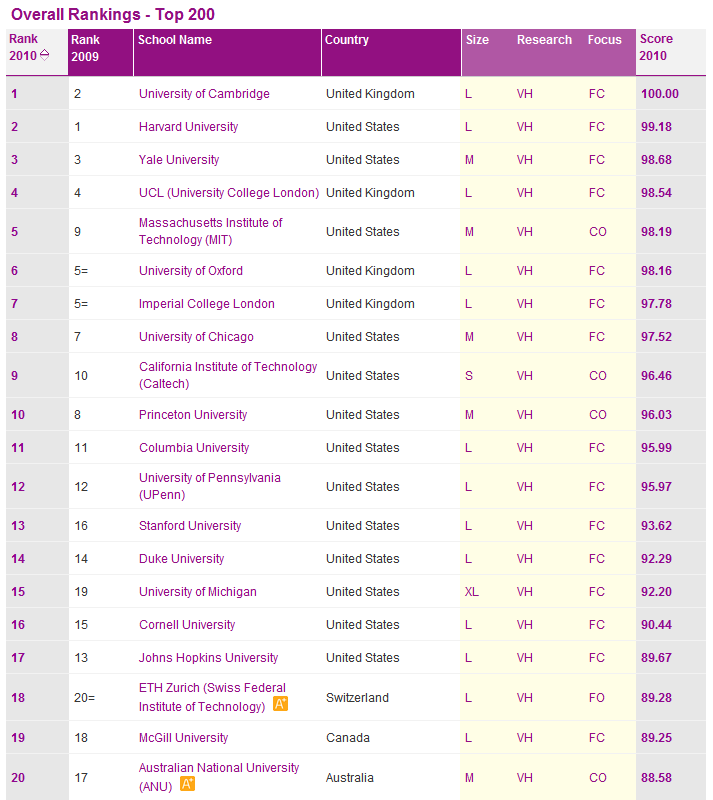Viewport: 713px width, 800px height.
Task: Click the Canada country cell
Action: coord(348,738)
